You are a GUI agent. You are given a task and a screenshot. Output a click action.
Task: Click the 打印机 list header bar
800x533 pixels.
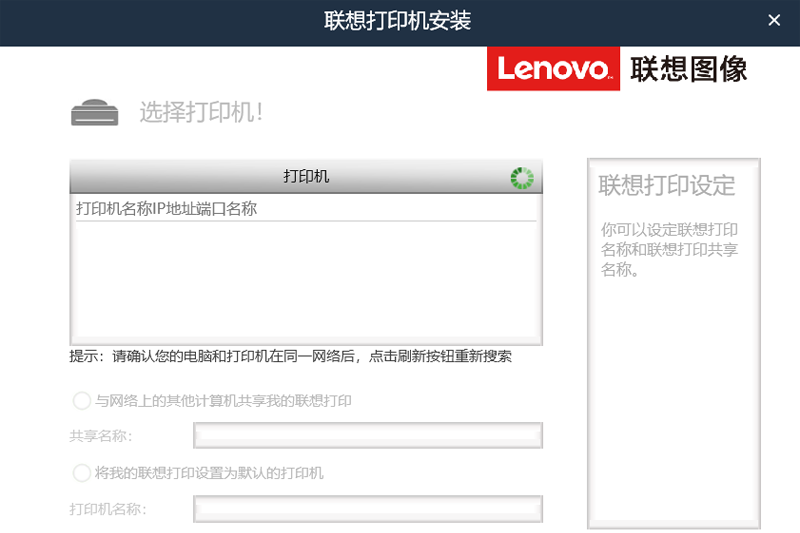coord(306,176)
